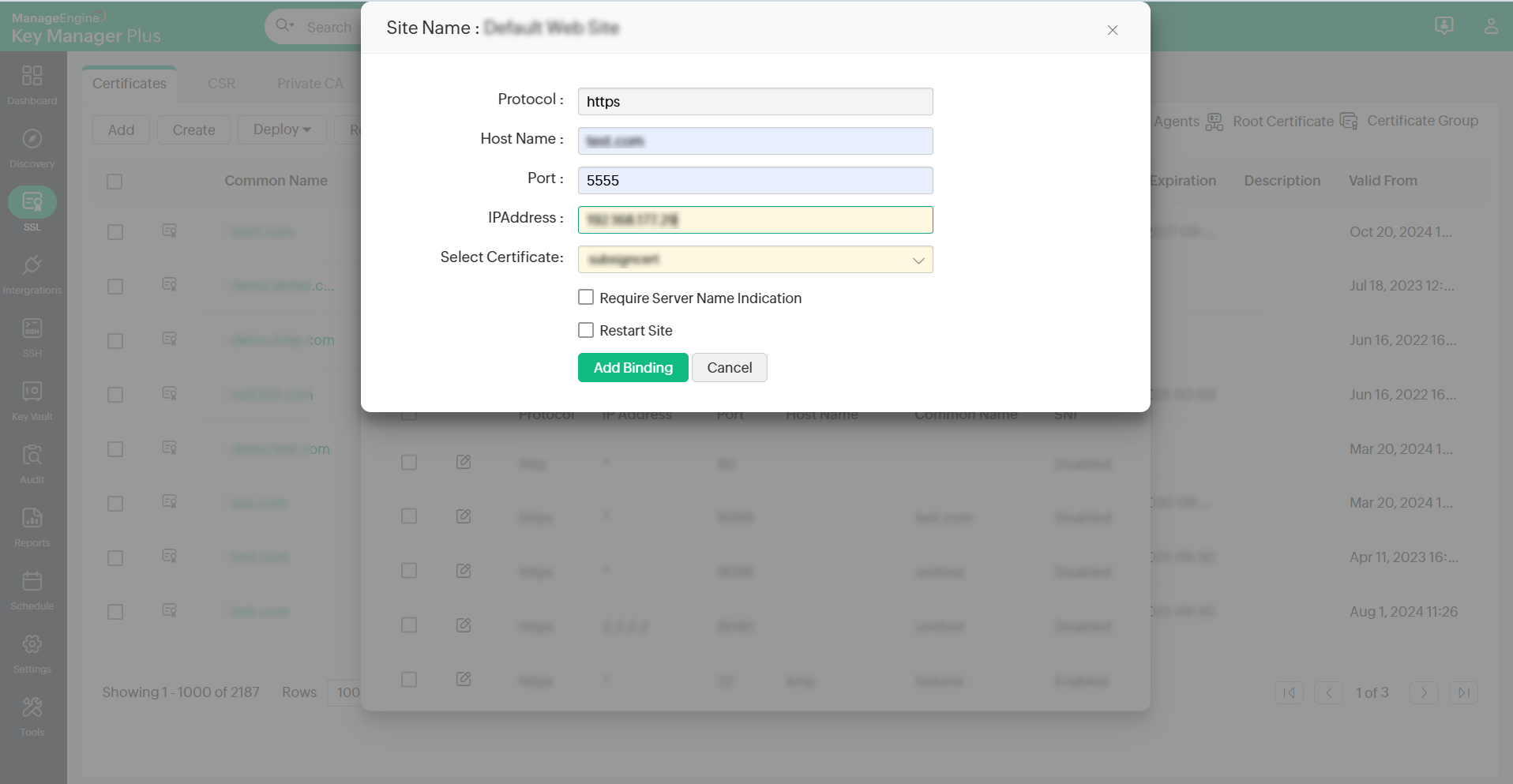Screen dimensions: 1513x784
Task: Click into the Port input field
Action: pyautogui.click(x=755, y=181)
